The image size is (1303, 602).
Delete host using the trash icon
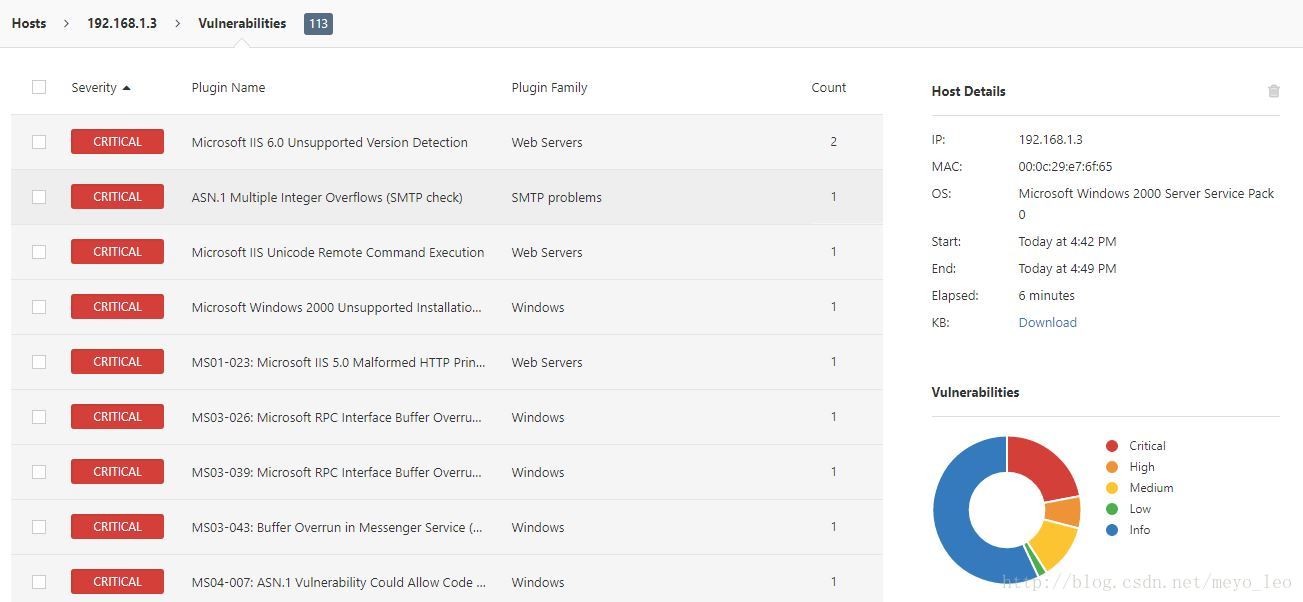(x=1273, y=91)
